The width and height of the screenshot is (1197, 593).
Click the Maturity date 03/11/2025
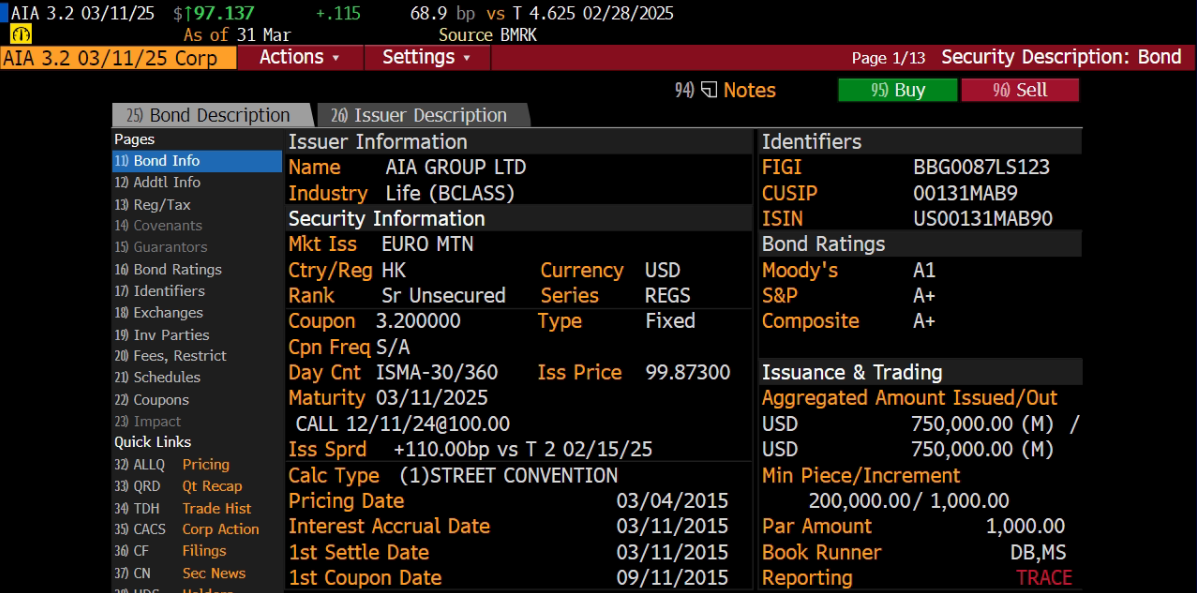click(432, 398)
